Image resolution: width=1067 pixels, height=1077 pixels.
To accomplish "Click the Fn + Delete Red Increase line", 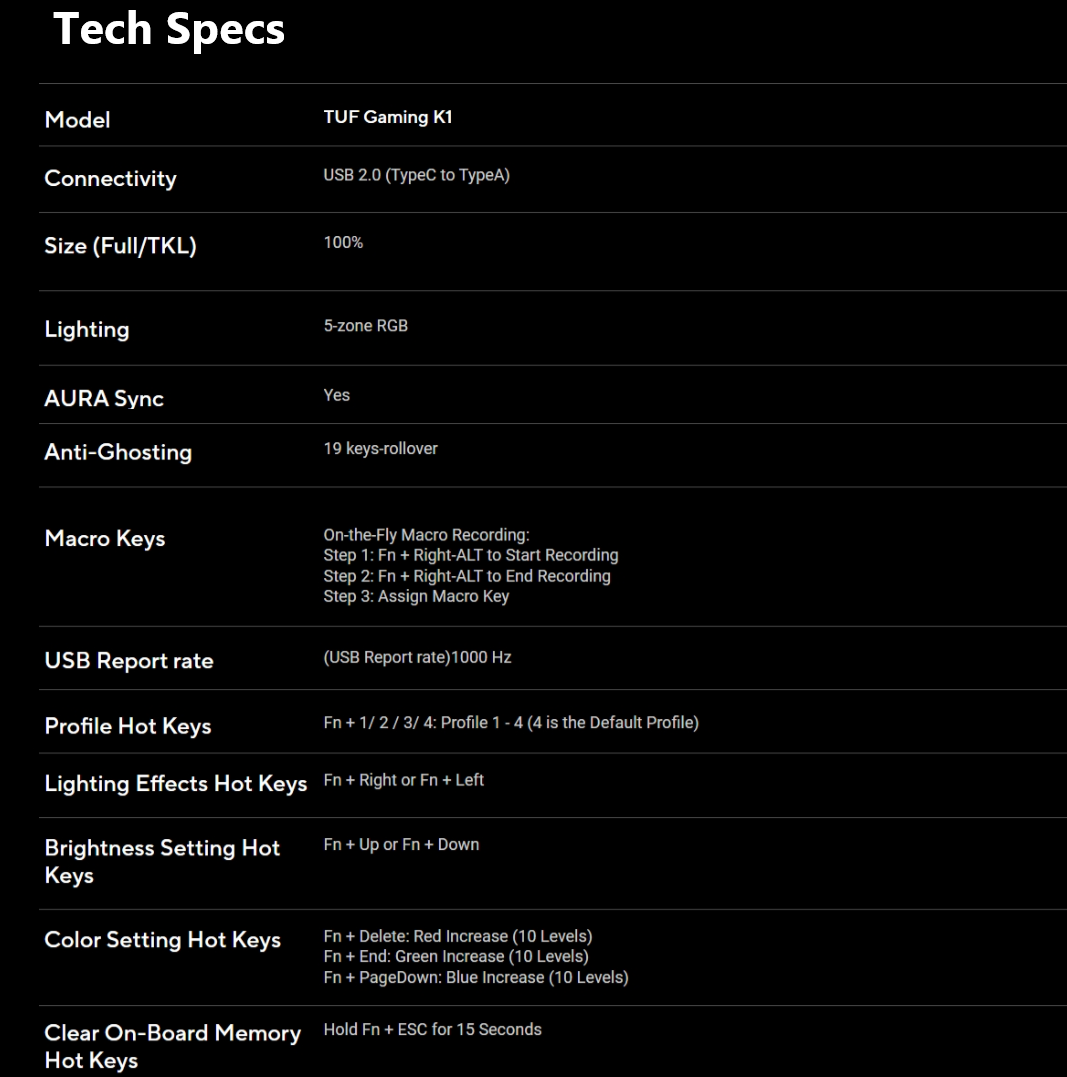I will (x=457, y=937).
